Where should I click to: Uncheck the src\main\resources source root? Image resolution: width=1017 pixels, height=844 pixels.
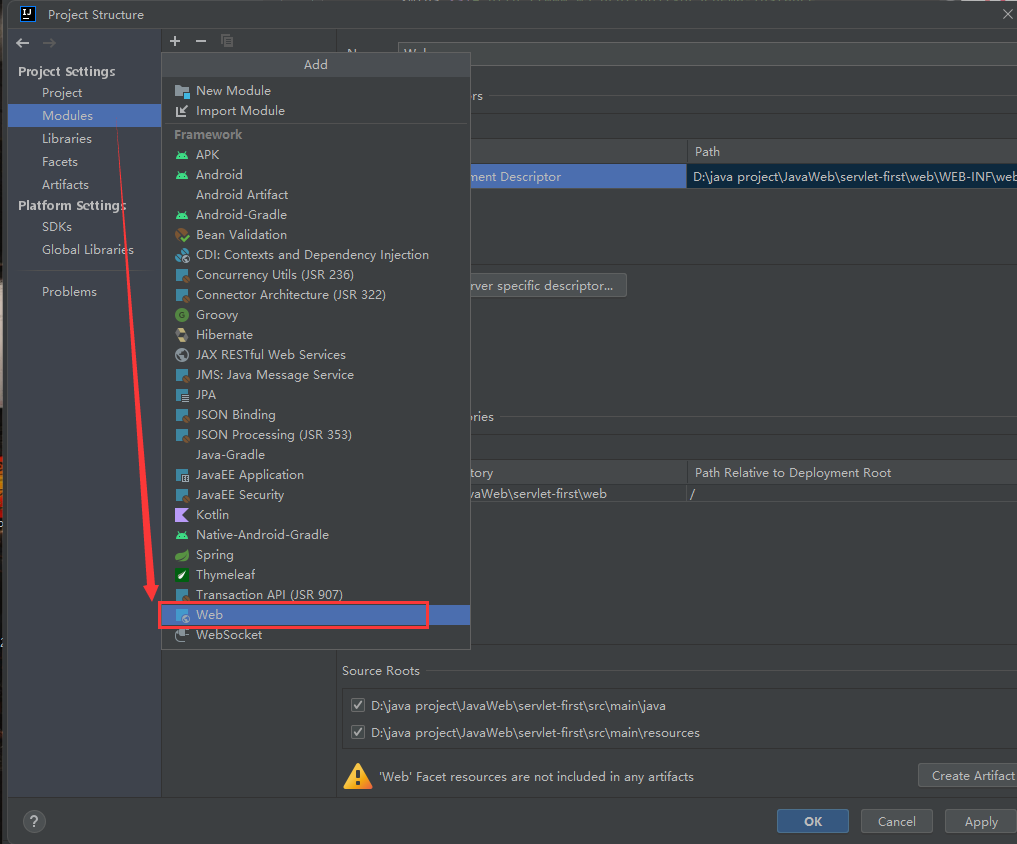pyautogui.click(x=358, y=732)
